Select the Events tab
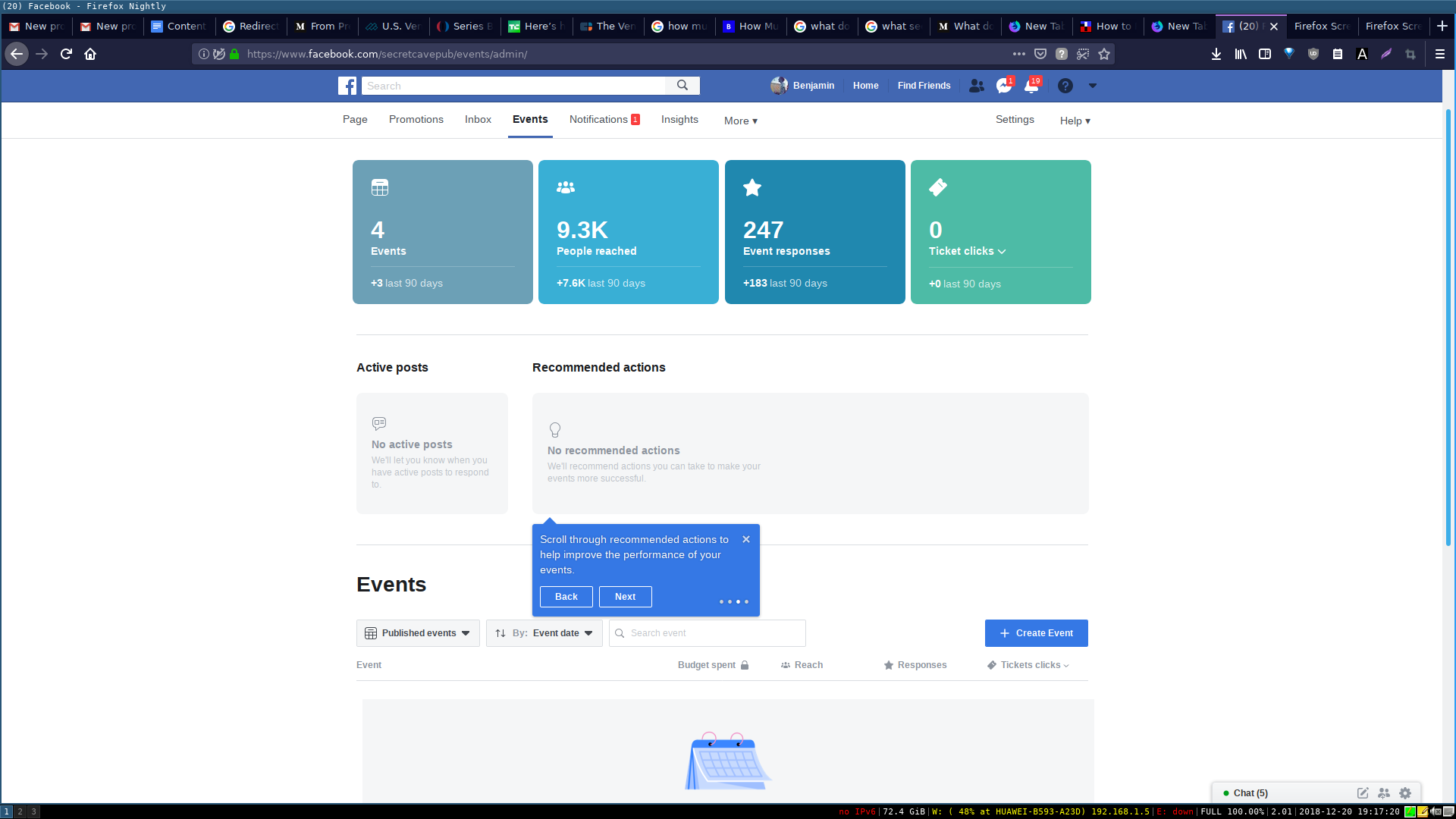This screenshot has height=819, width=1456. click(x=530, y=120)
